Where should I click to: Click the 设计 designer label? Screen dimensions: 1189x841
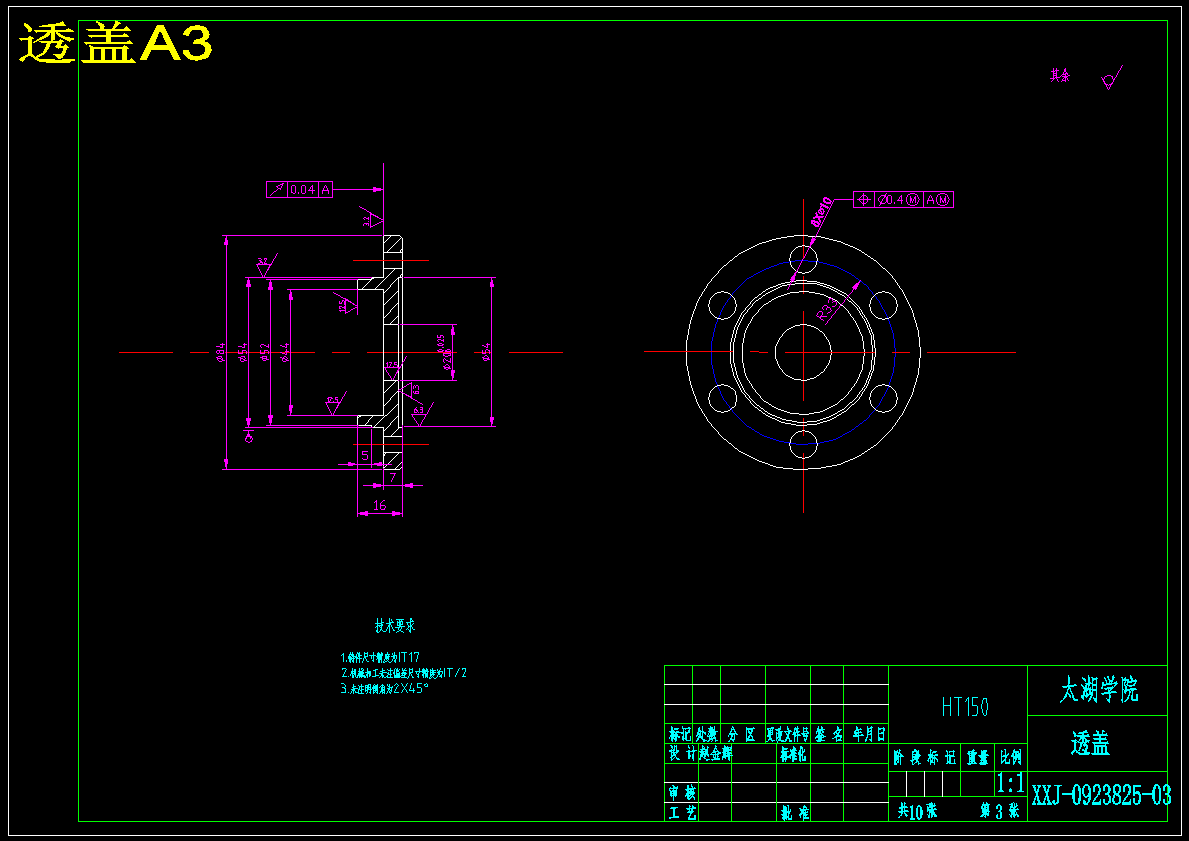(x=681, y=752)
